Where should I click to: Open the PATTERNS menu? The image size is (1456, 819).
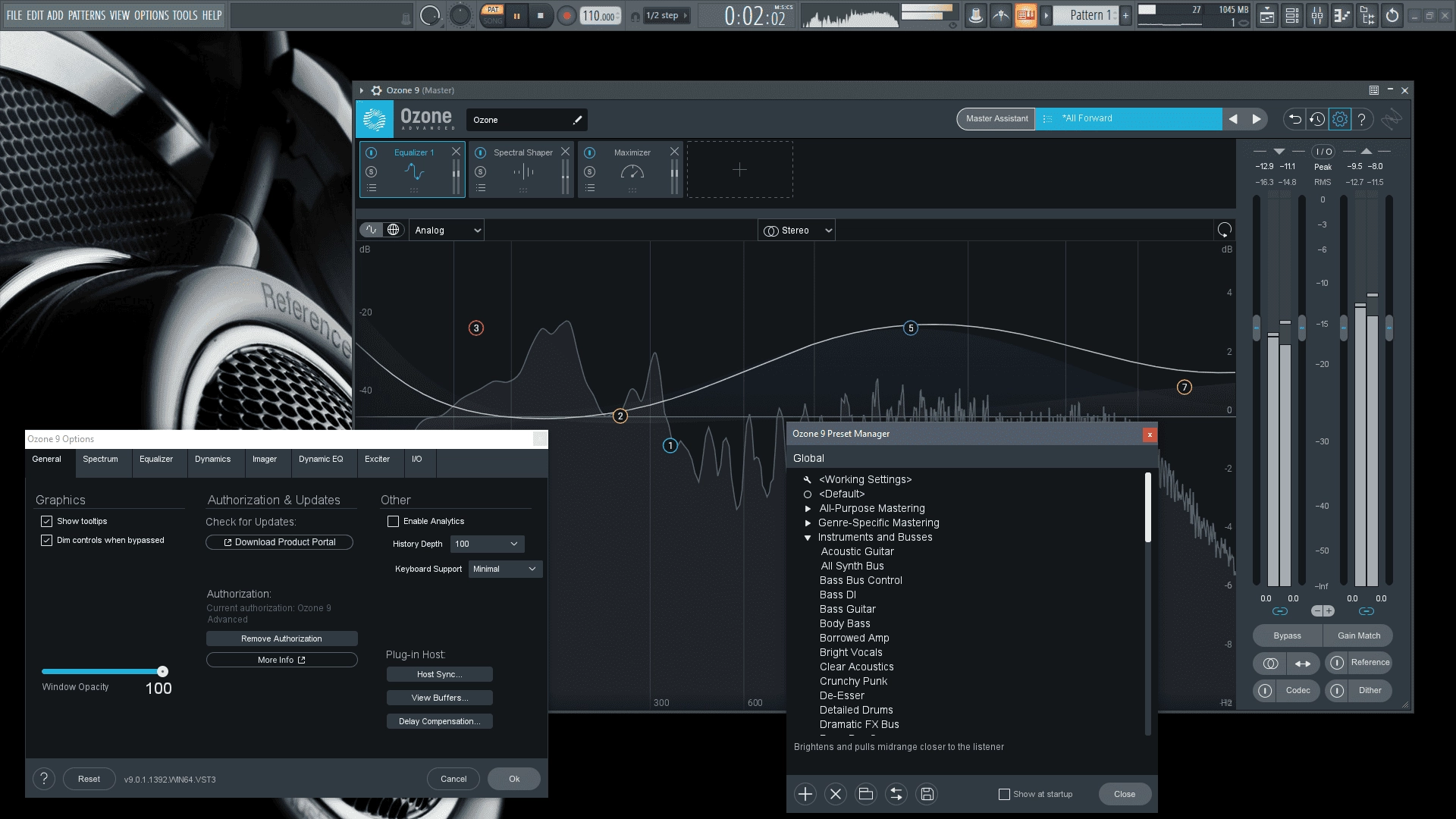click(x=86, y=15)
